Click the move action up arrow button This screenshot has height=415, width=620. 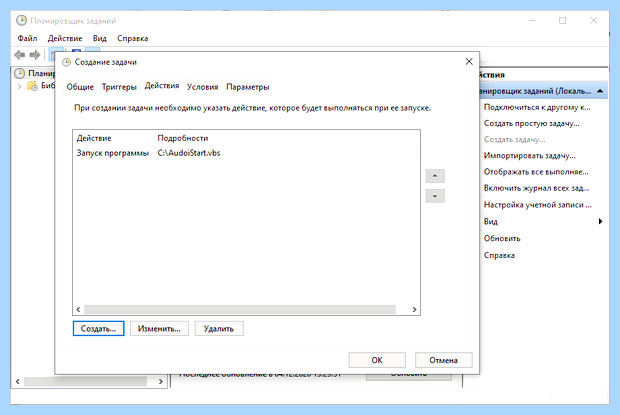435,176
